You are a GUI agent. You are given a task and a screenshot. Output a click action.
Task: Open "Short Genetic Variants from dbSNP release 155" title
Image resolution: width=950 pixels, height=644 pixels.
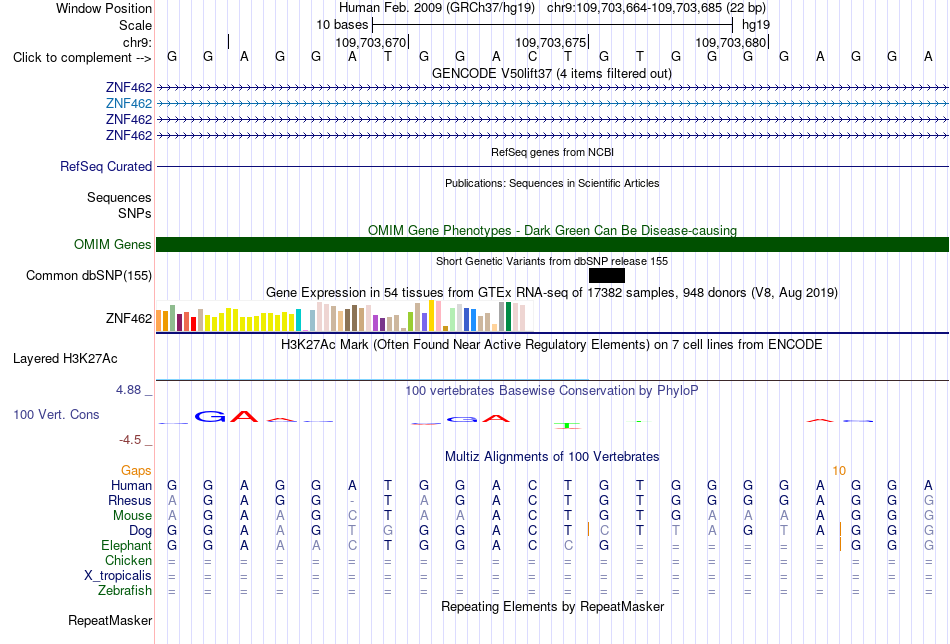(x=552, y=261)
